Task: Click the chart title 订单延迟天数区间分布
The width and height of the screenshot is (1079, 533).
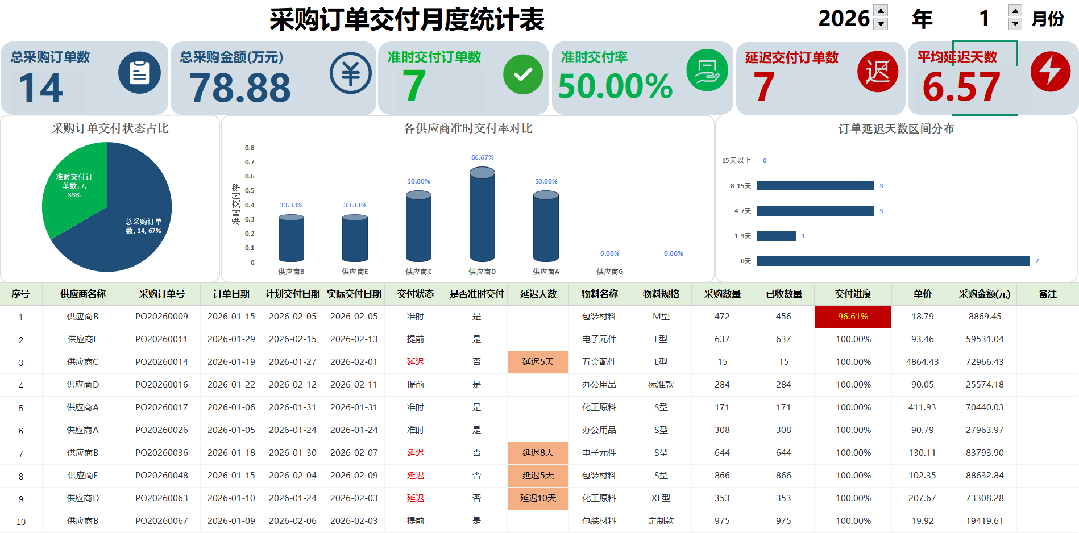Action: (896, 129)
